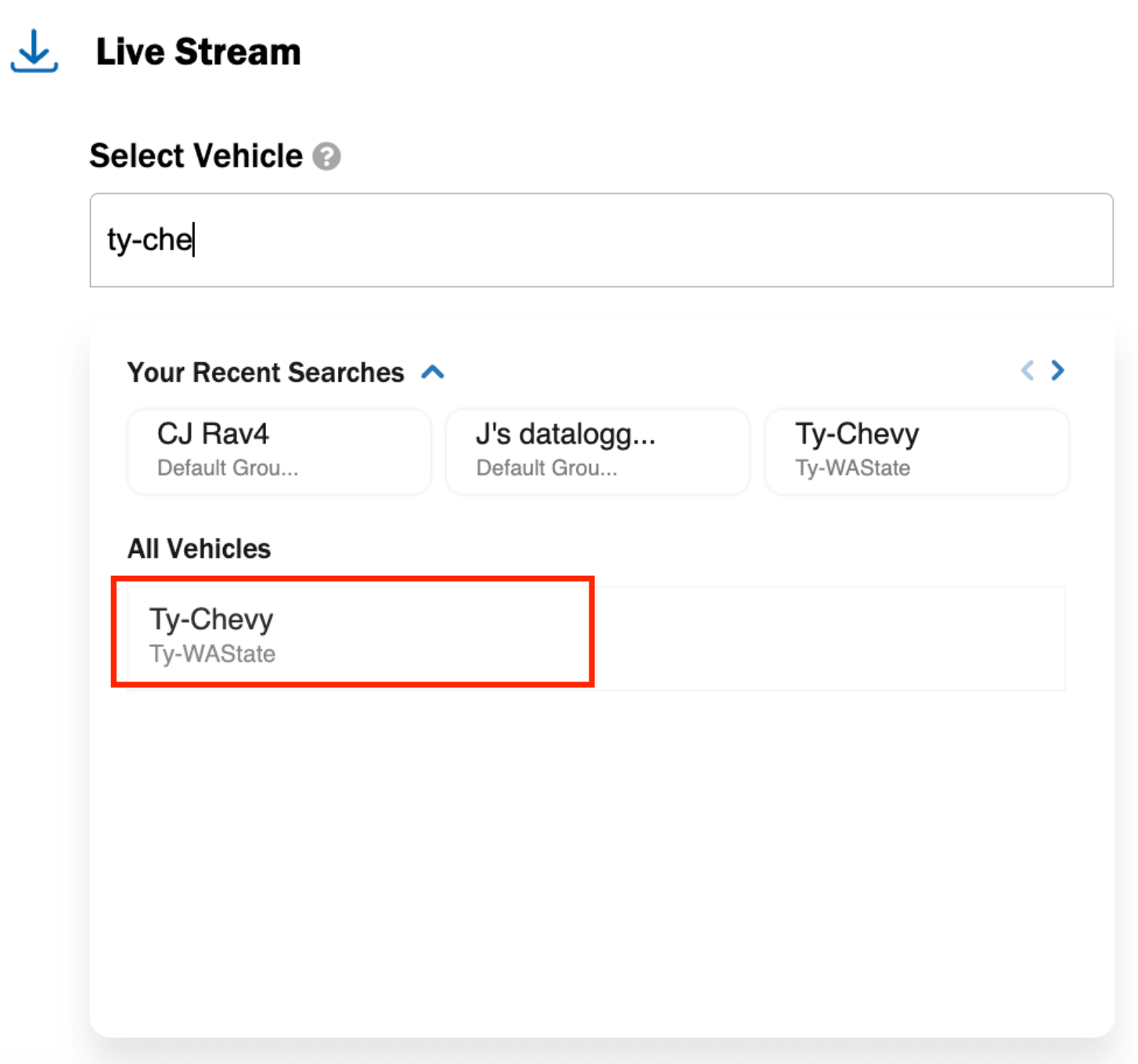Viewport: 1138px width, 1064px height.
Task: Click blank right portion of Ty-Chevy result row
Action: pyautogui.click(x=830, y=638)
